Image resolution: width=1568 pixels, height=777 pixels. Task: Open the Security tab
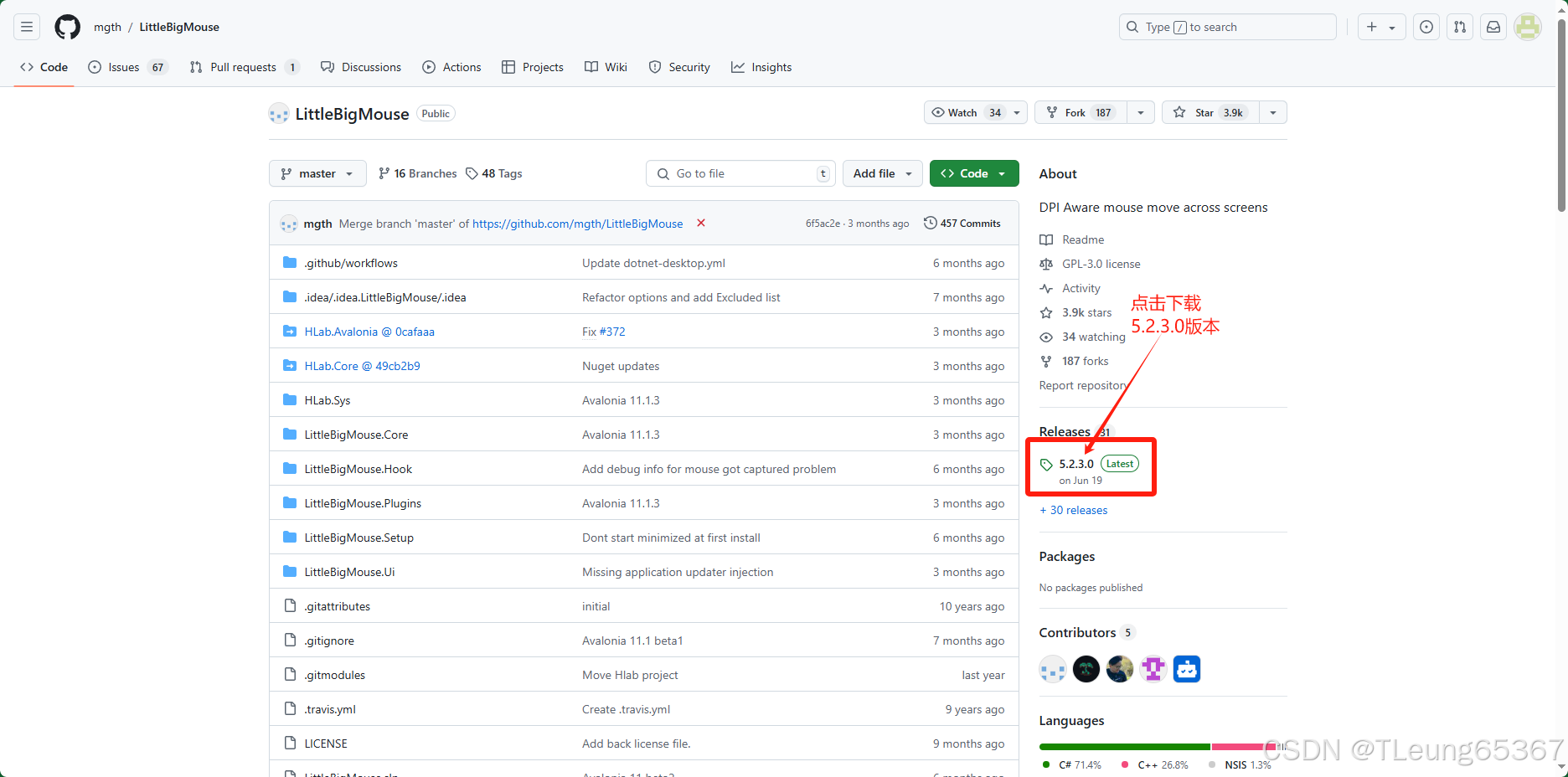click(x=679, y=67)
